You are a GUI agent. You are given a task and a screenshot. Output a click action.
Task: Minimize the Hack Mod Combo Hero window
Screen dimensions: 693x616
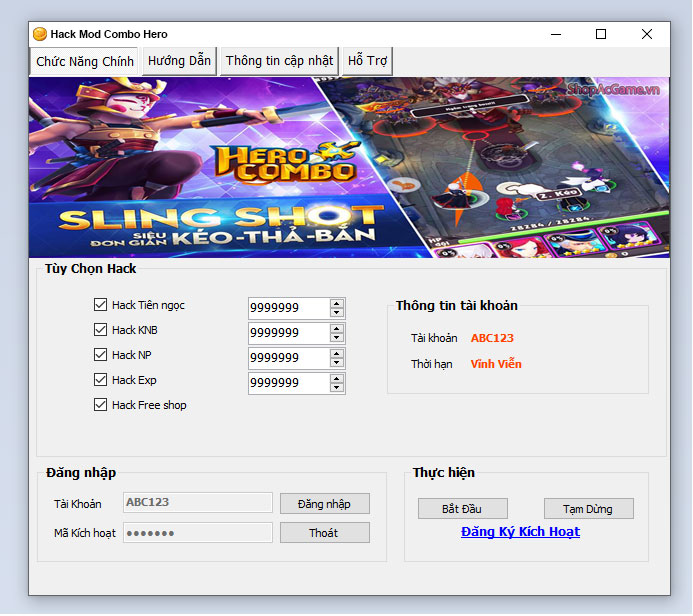556,34
